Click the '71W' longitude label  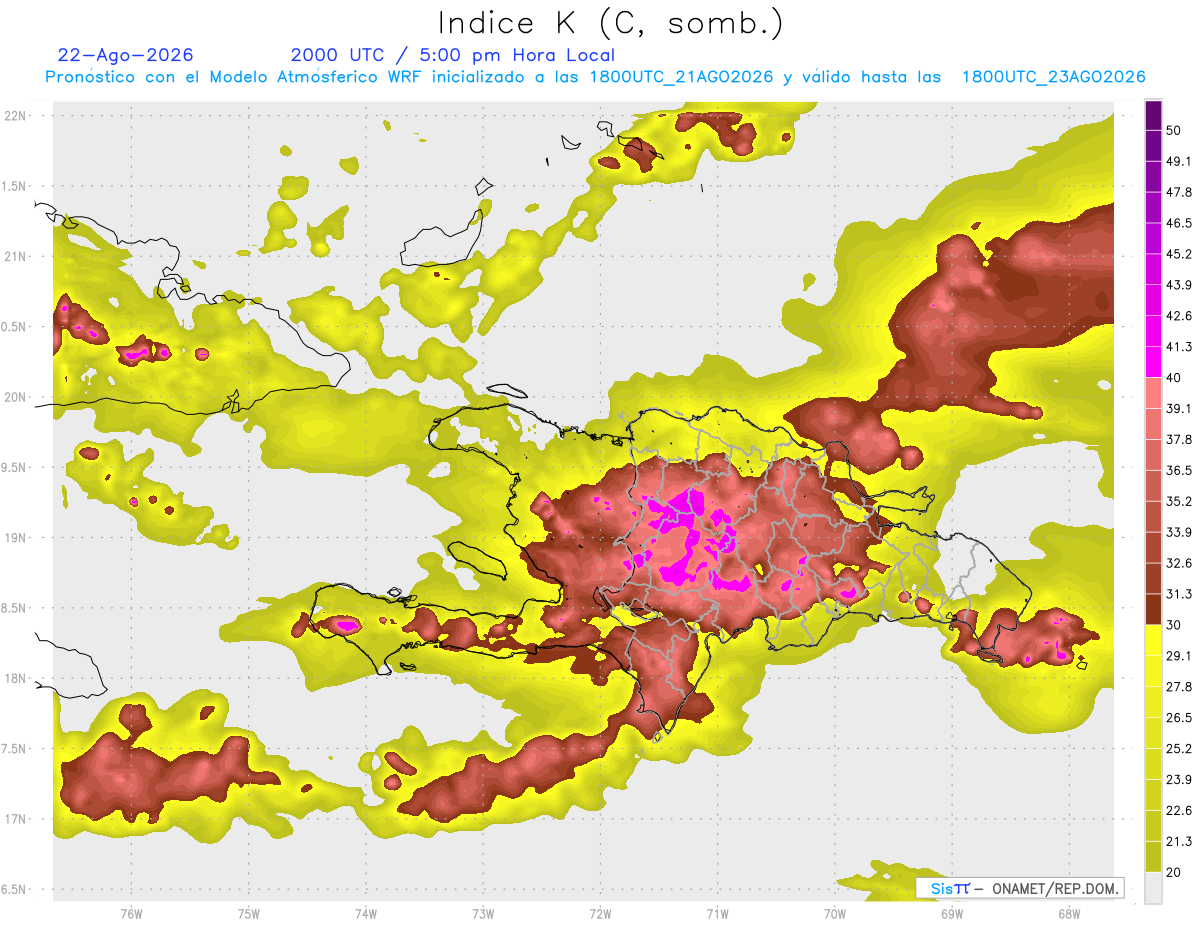point(717,914)
